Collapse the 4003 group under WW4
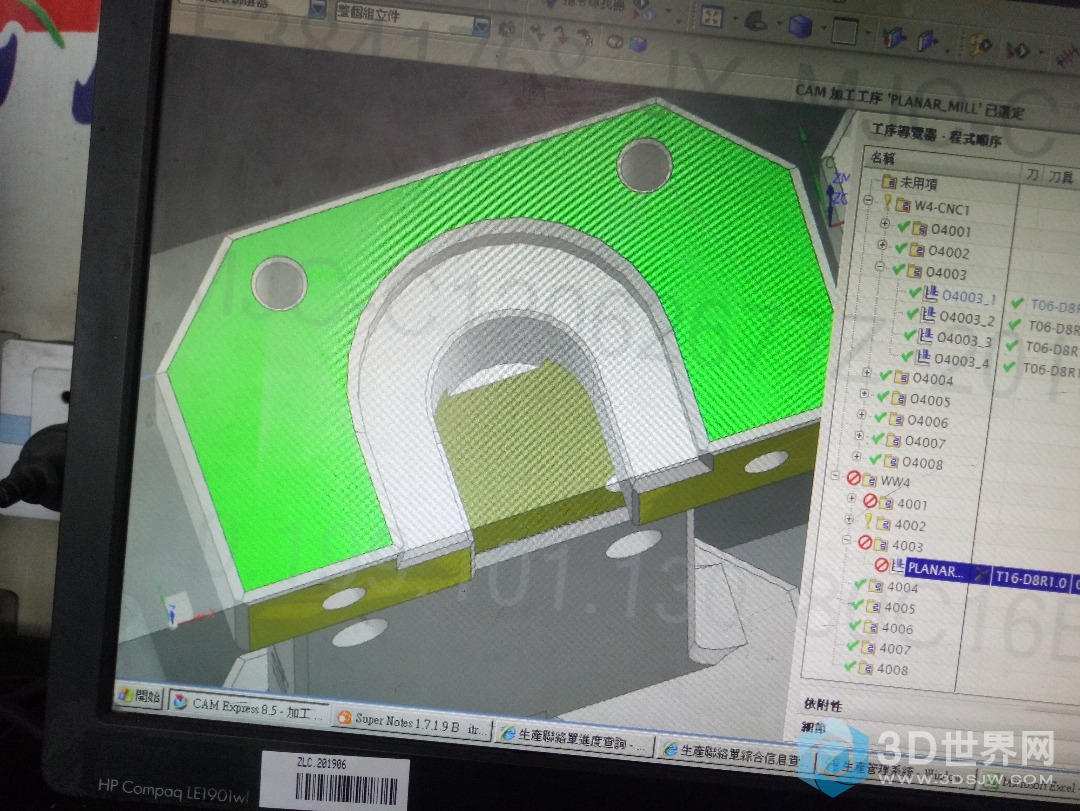 847,540
